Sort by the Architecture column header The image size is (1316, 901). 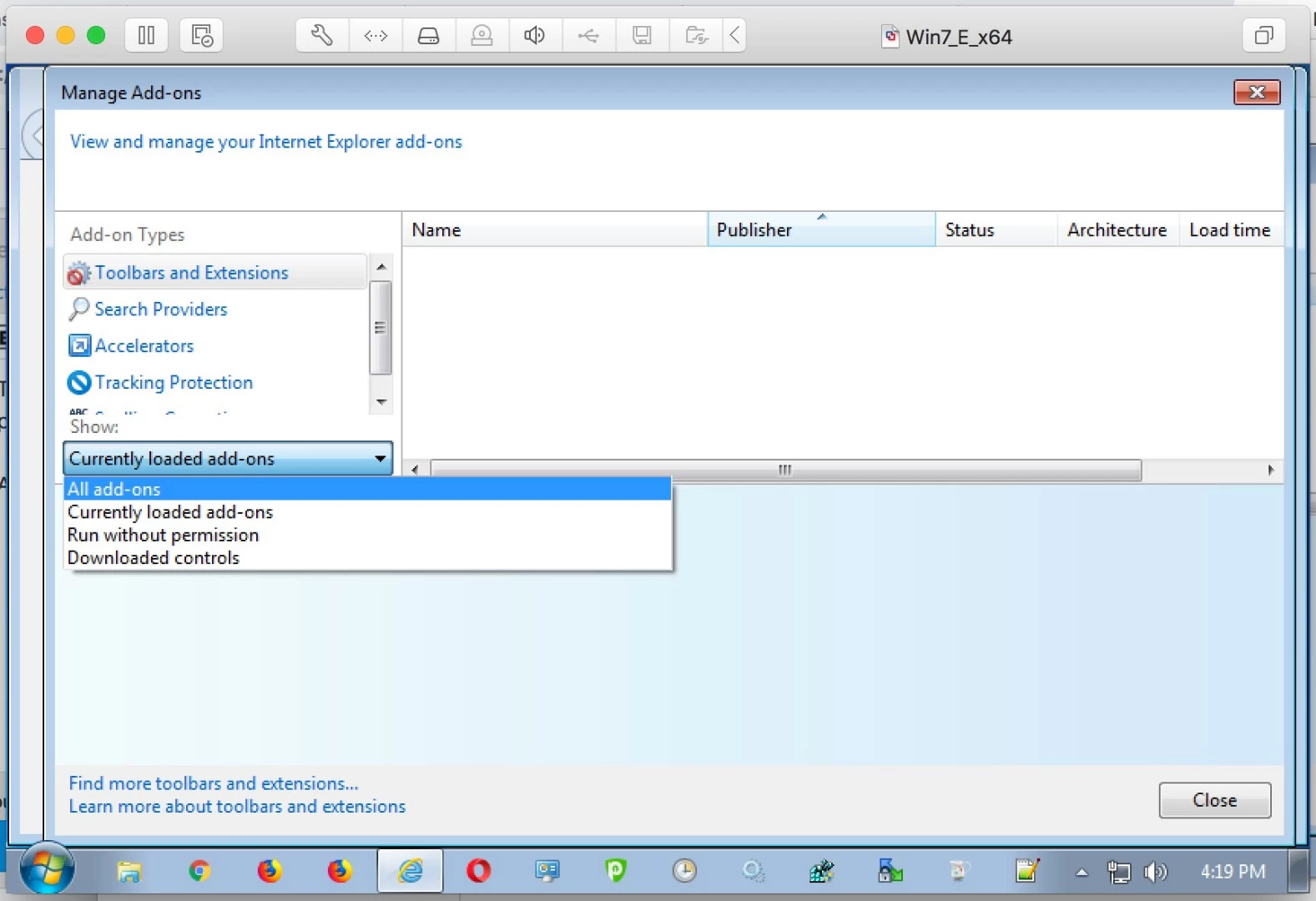point(1118,229)
